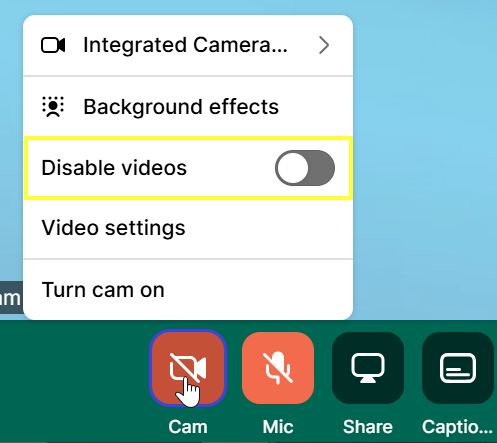Start screen sharing with Share monitor icon
Image resolution: width=497 pixels, height=443 pixels.
pyautogui.click(x=368, y=368)
